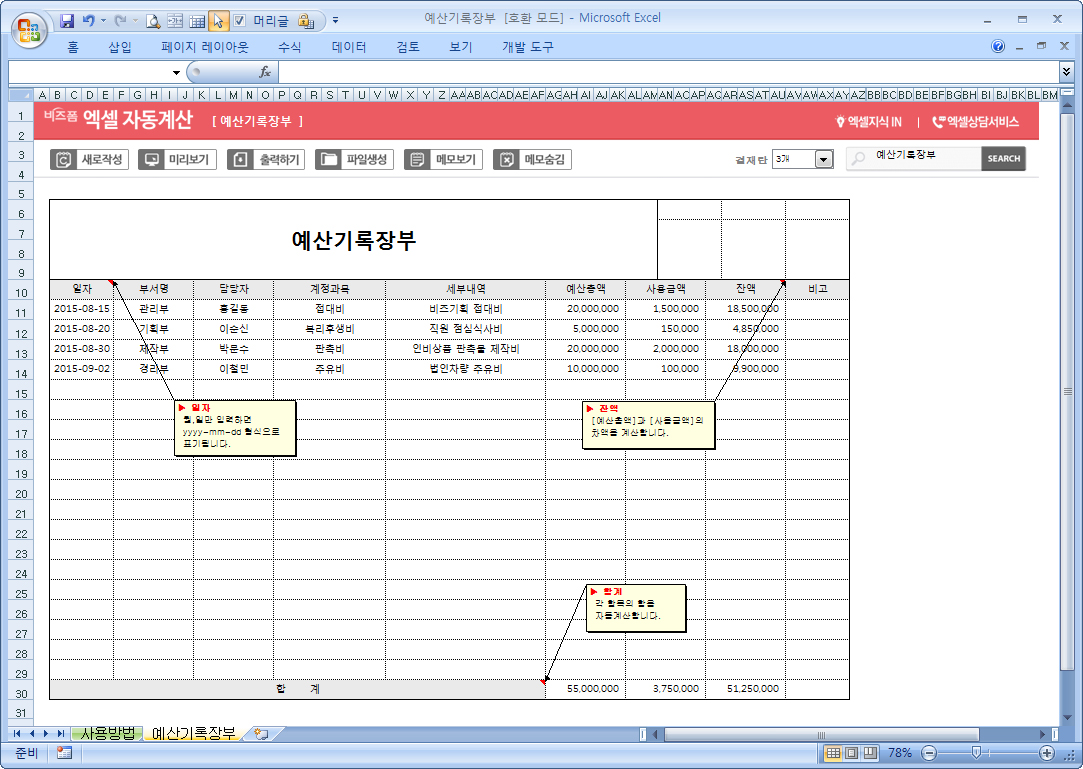Zoom in with the plus button

pos(1047,753)
